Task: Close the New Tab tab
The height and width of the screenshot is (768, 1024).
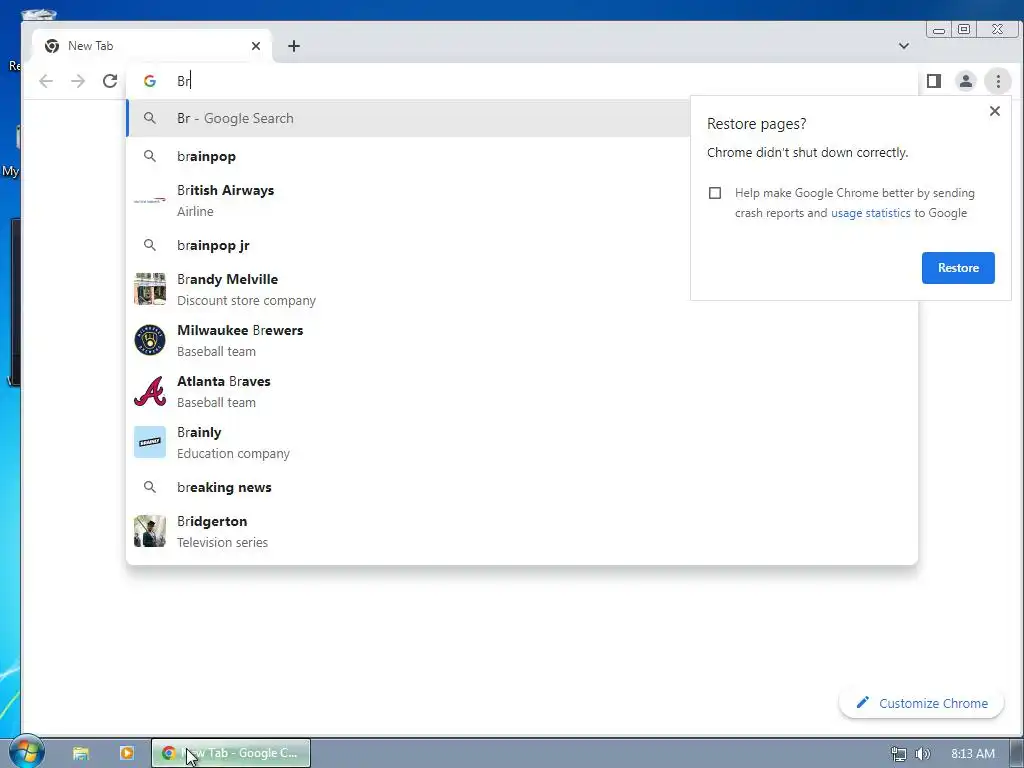Action: click(256, 46)
